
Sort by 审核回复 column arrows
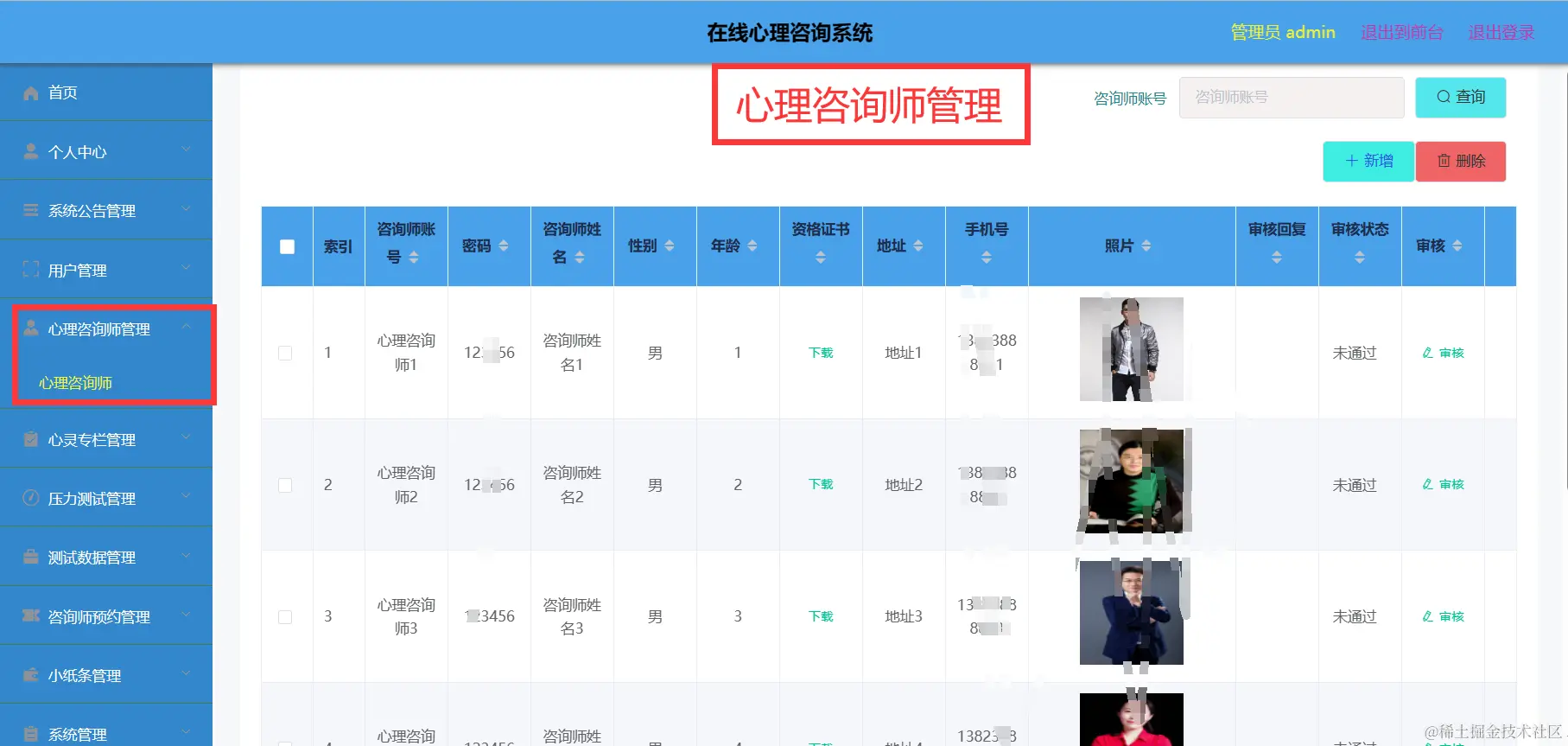point(1277,258)
